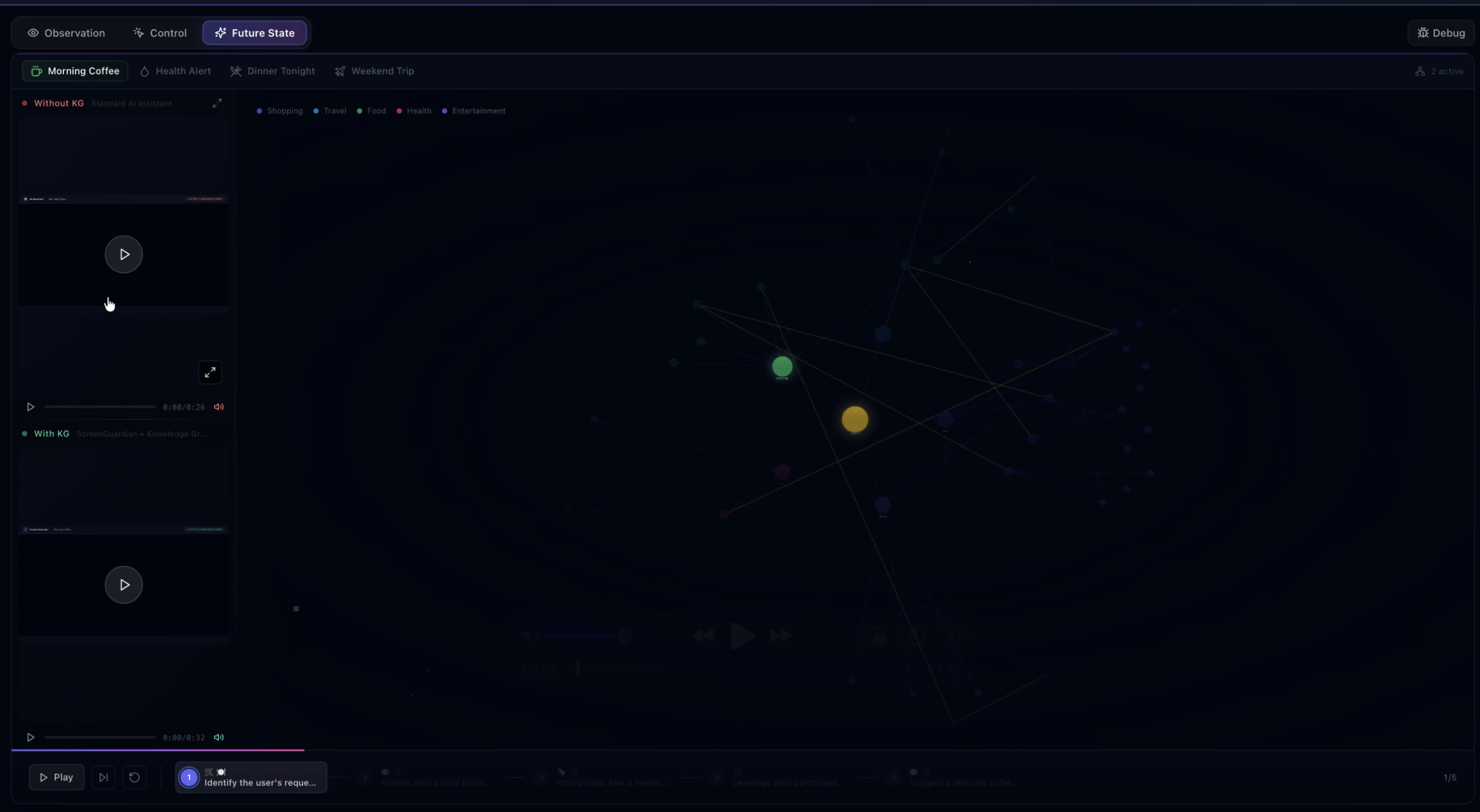The image size is (1480, 812).
Task: Switch to the Control tab
Action: (x=160, y=33)
